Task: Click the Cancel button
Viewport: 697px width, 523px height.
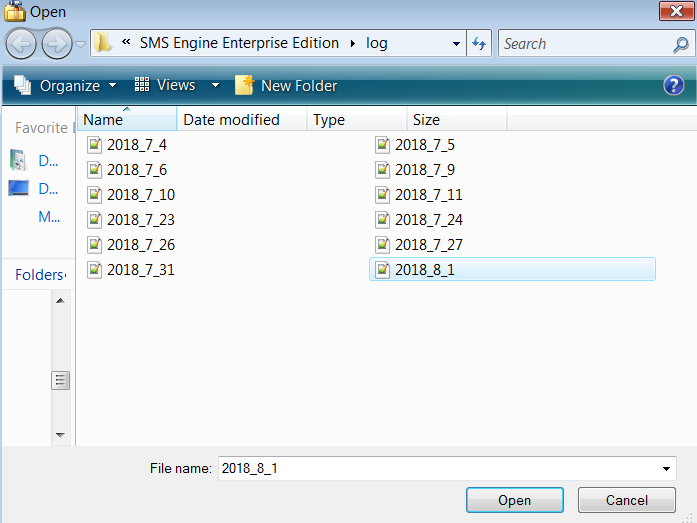Action: click(627, 500)
